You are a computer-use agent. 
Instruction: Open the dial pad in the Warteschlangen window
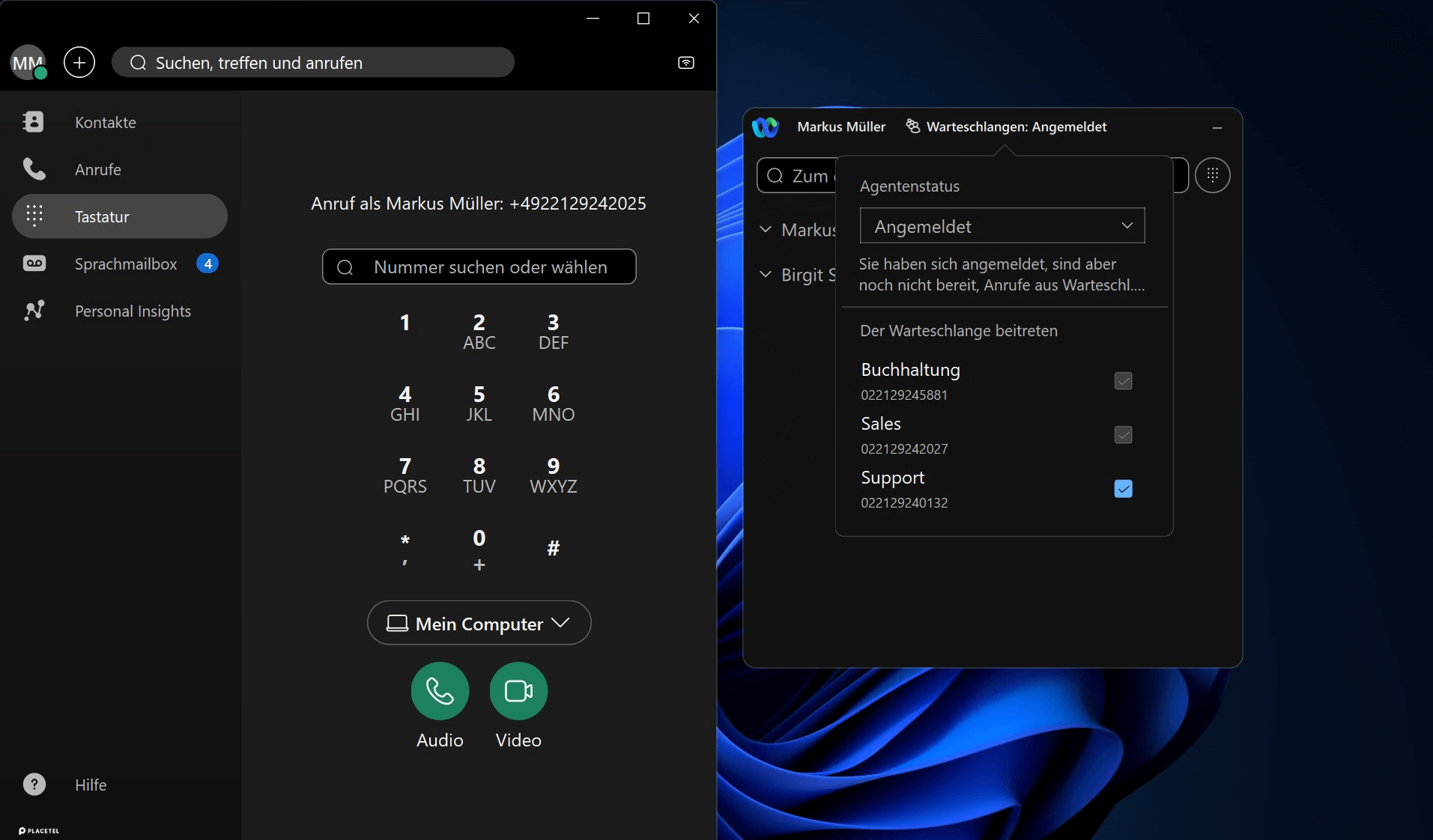point(1214,175)
